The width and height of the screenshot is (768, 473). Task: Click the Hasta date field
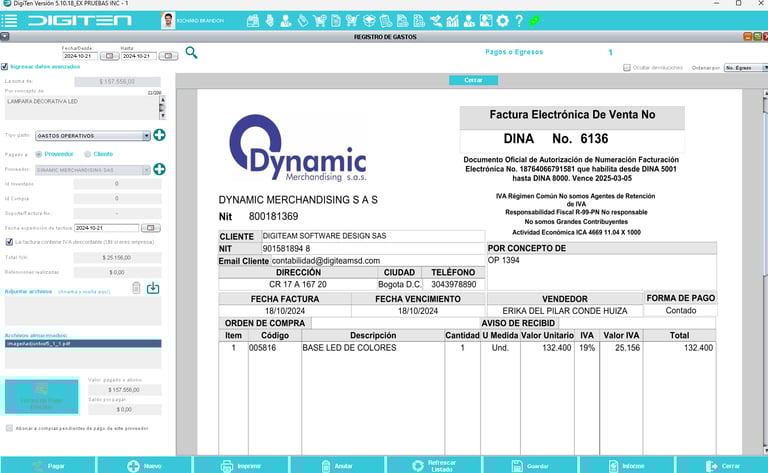139,56
